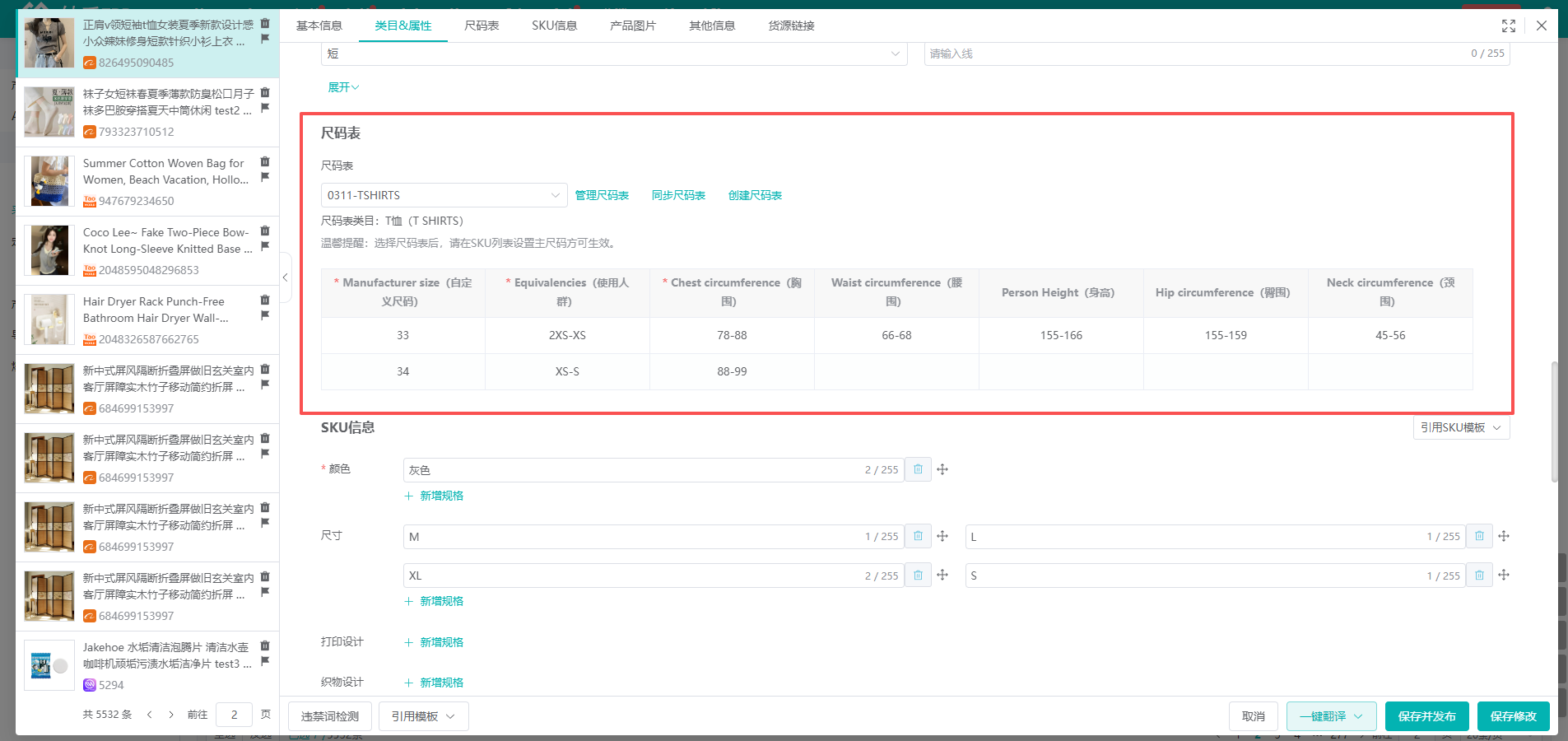This screenshot has width=1568, height=741.
Task: Delete the 灰色 color specification
Action: [918, 469]
